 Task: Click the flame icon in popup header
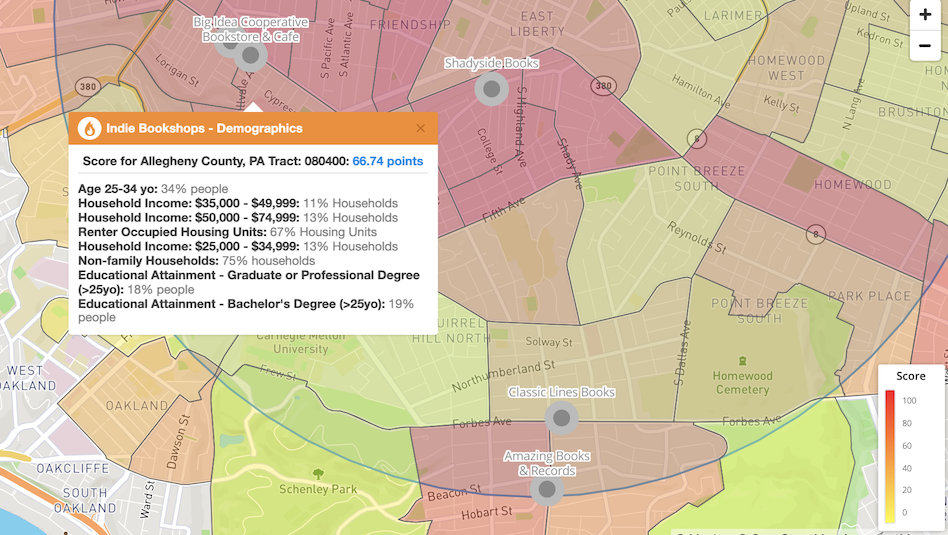point(90,128)
